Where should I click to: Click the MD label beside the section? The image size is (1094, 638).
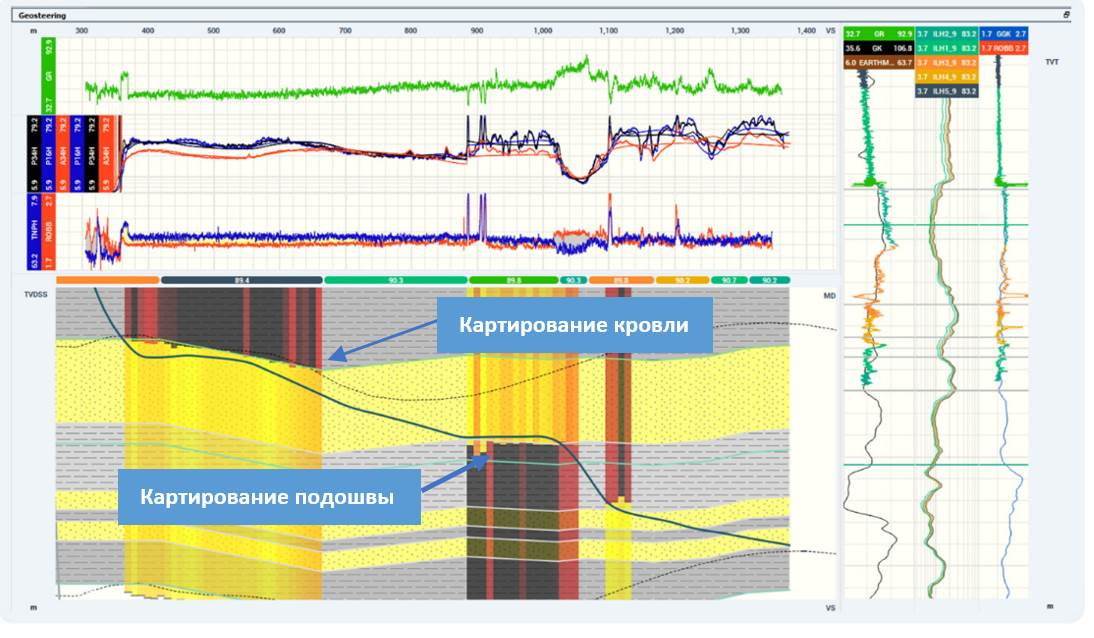tap(829, 296)
